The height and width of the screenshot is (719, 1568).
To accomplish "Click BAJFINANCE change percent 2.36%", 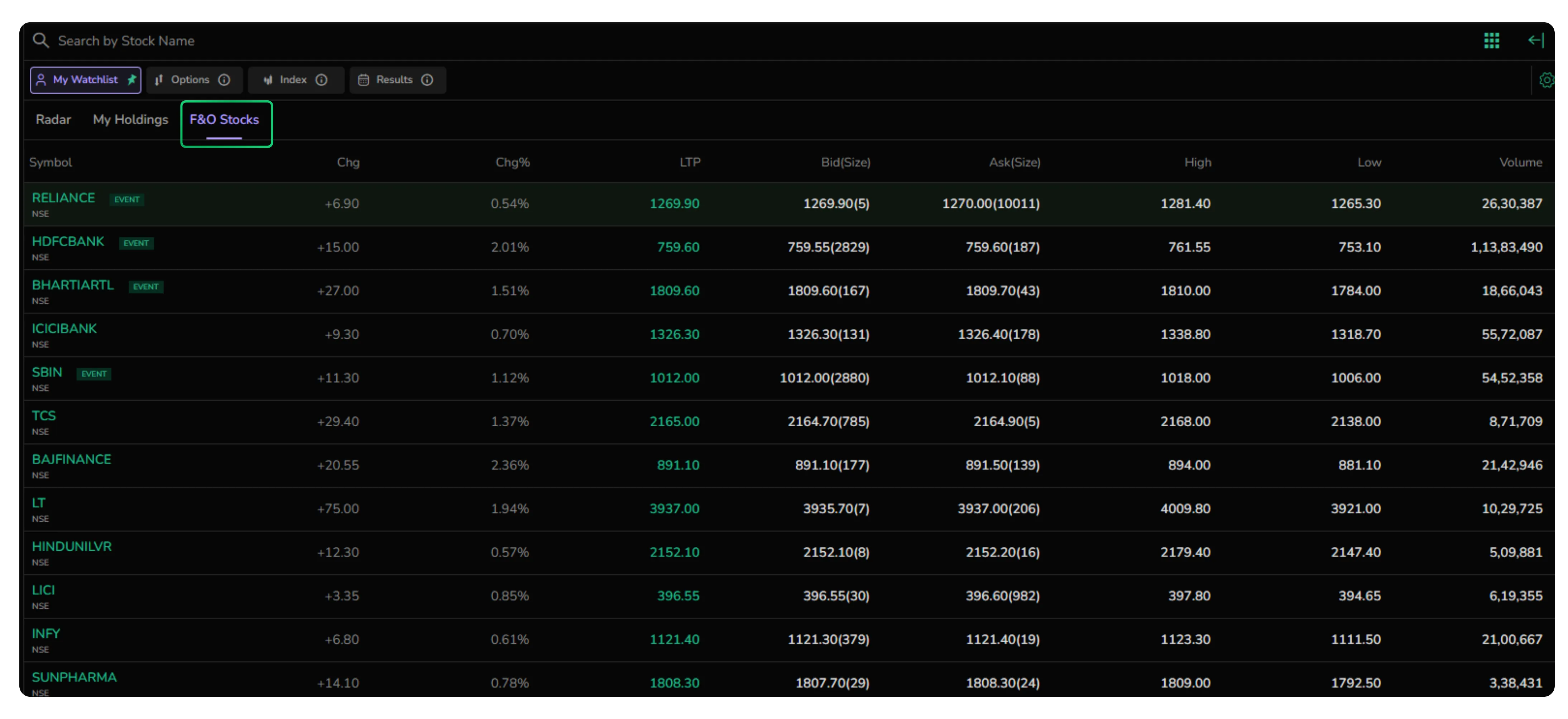I will (510, 465).
